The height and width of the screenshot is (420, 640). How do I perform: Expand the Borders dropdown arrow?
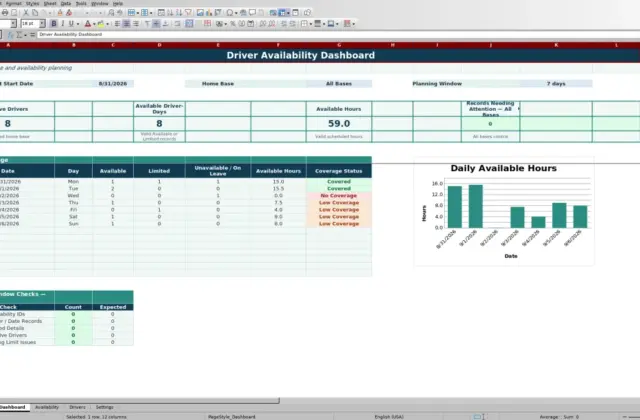coord(311,24)
